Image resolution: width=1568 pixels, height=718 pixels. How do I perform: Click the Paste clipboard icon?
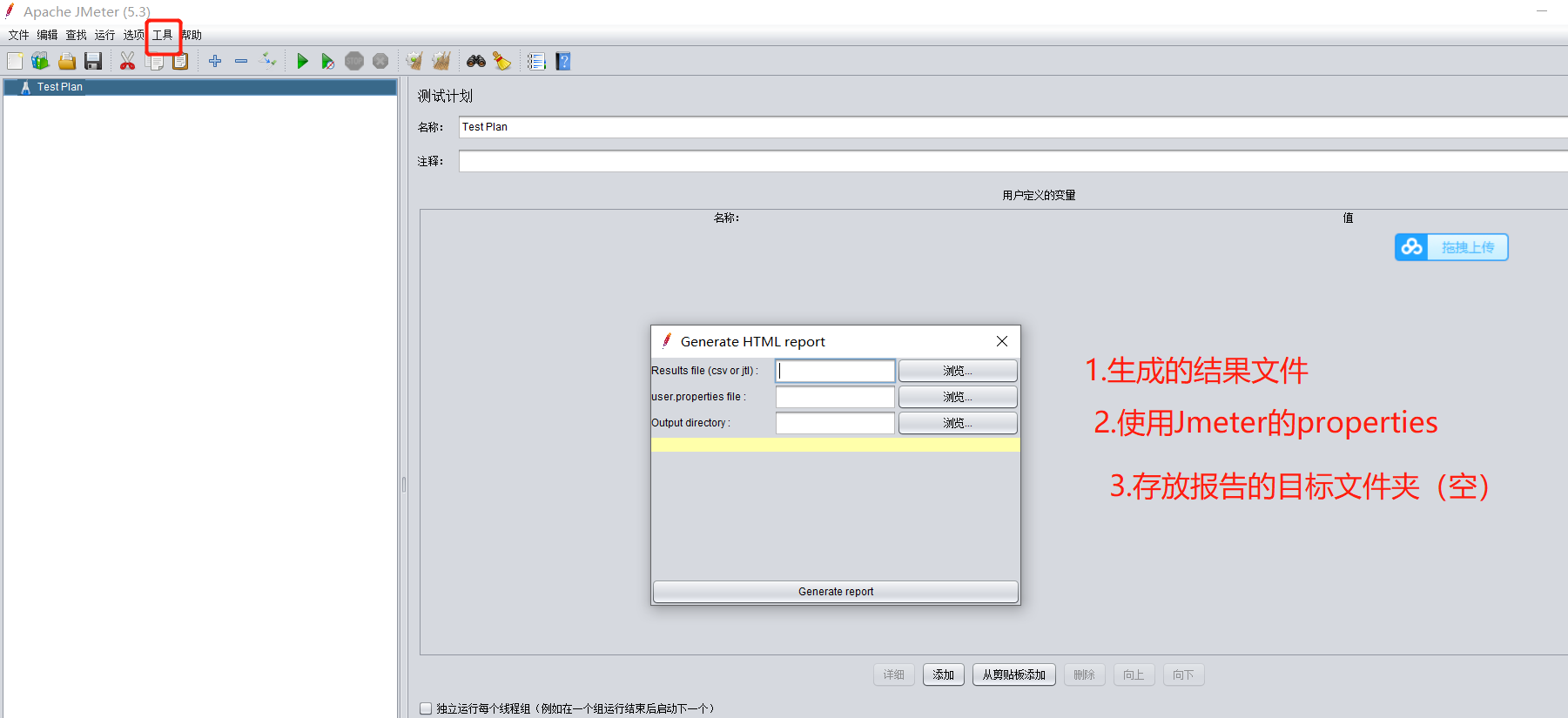pos(180,62)
